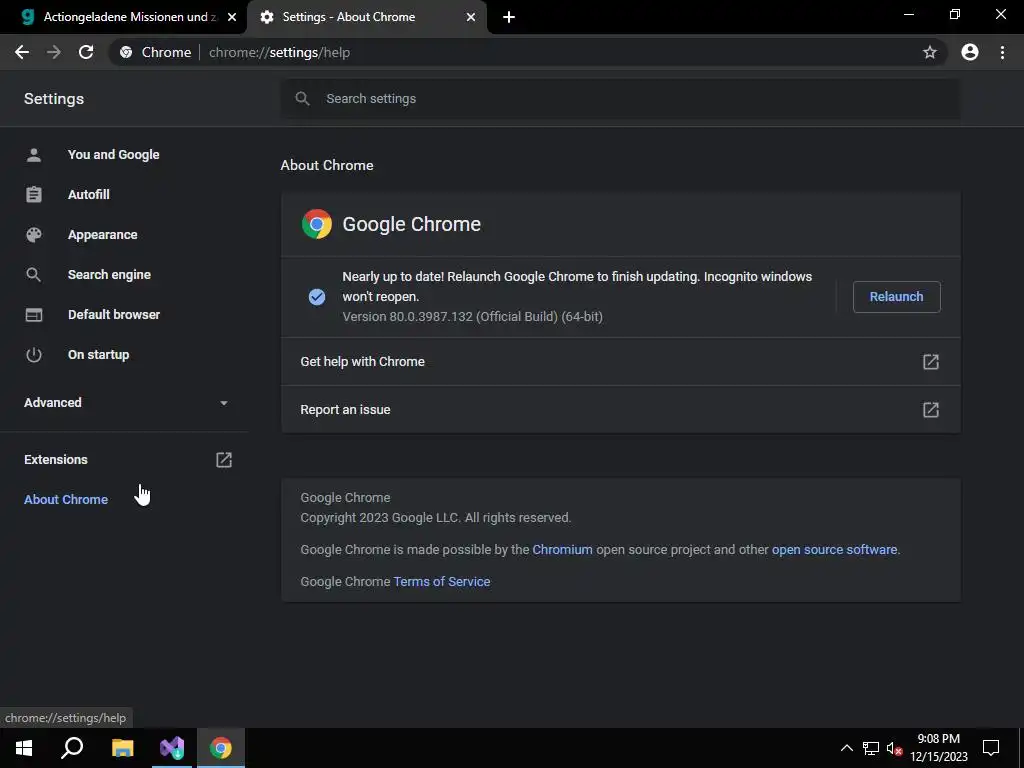The image size is (1024, 768).
Task: Click the power icon beside On startup
Action: tap(34, 355)
